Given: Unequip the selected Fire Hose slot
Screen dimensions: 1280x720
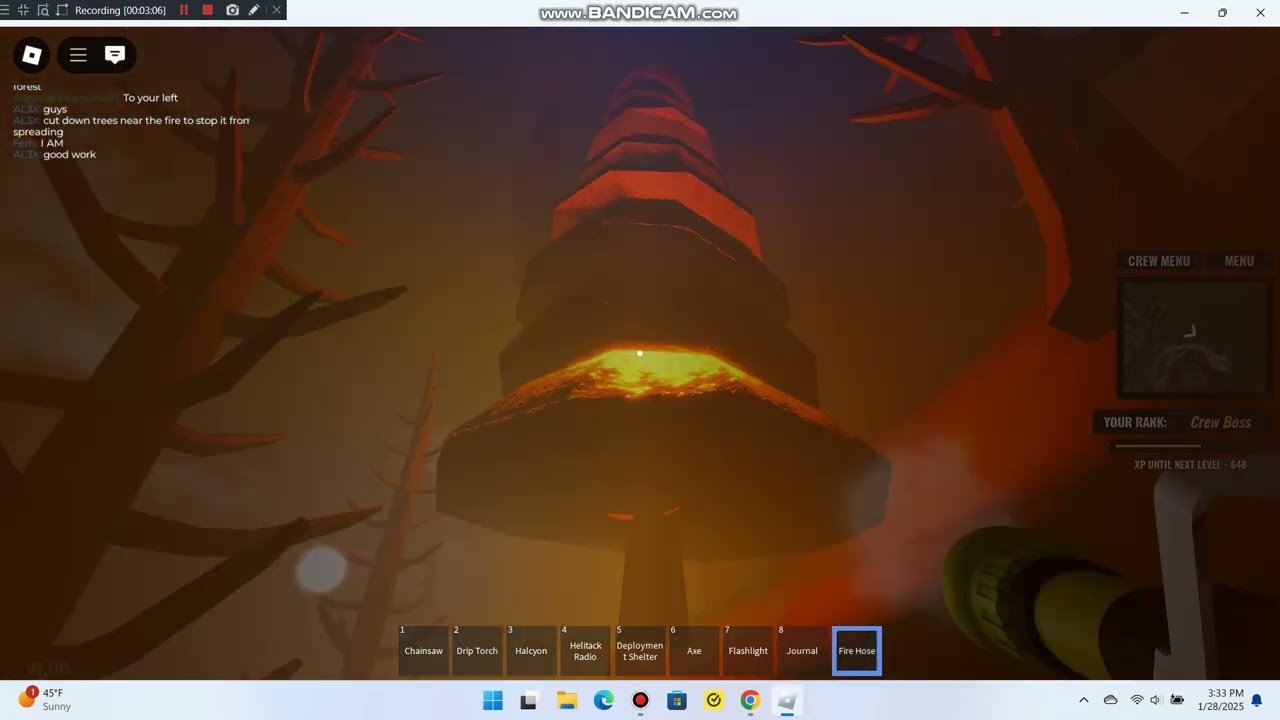Looking at the screenshot, I should pos(857,651).
